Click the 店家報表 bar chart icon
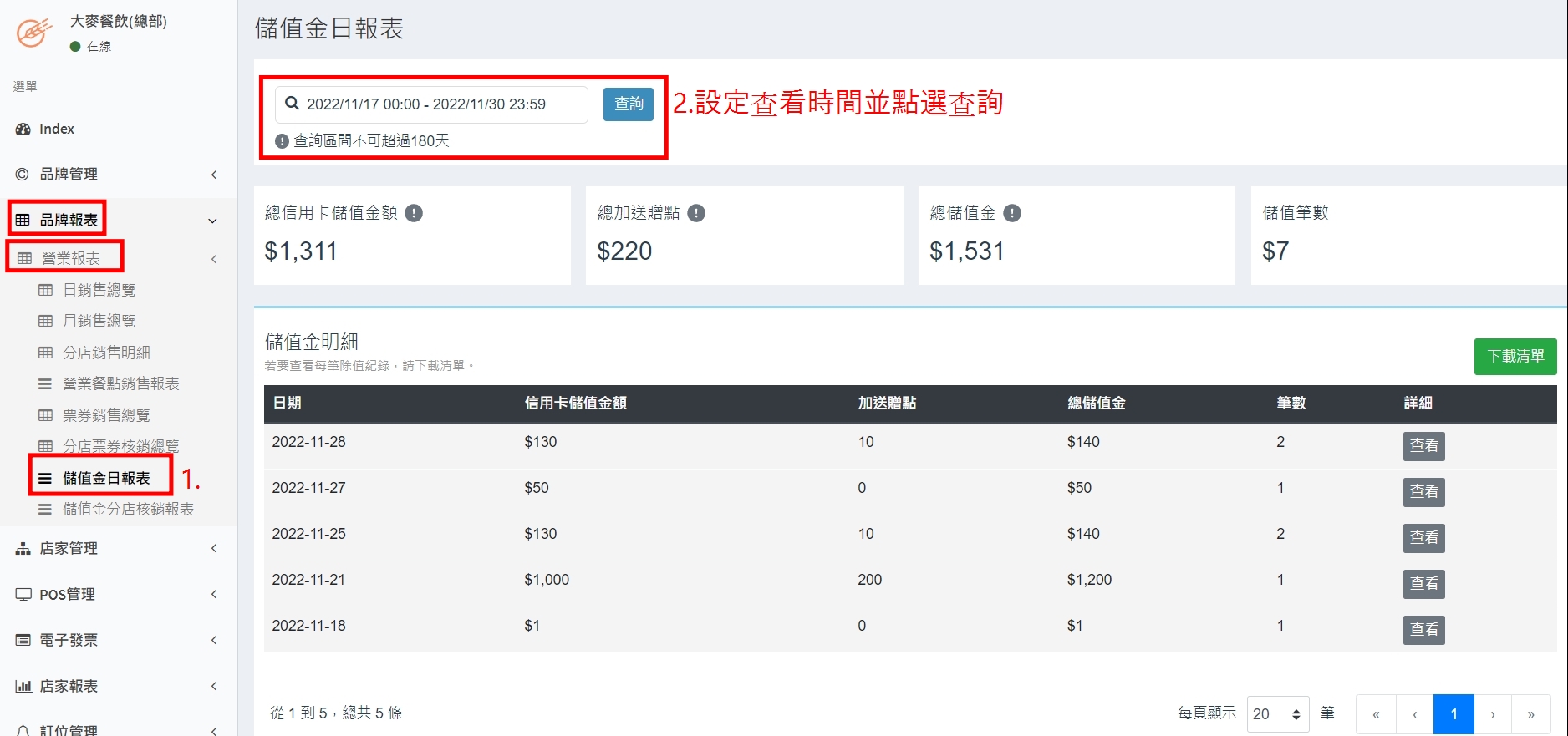Screen dimensions: 1568x736 pyautogui.click(x=23, y=686)
